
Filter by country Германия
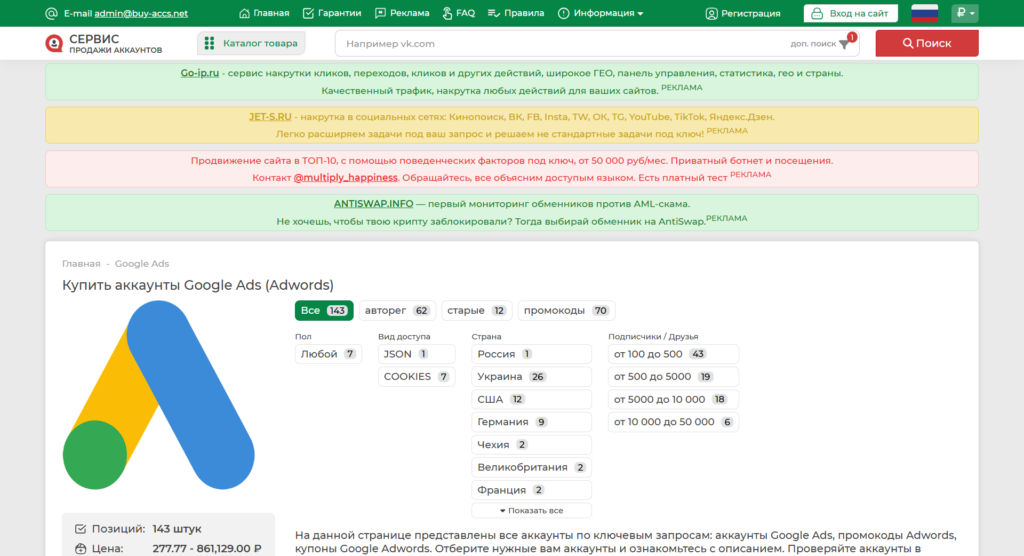(x=531, y=422)
